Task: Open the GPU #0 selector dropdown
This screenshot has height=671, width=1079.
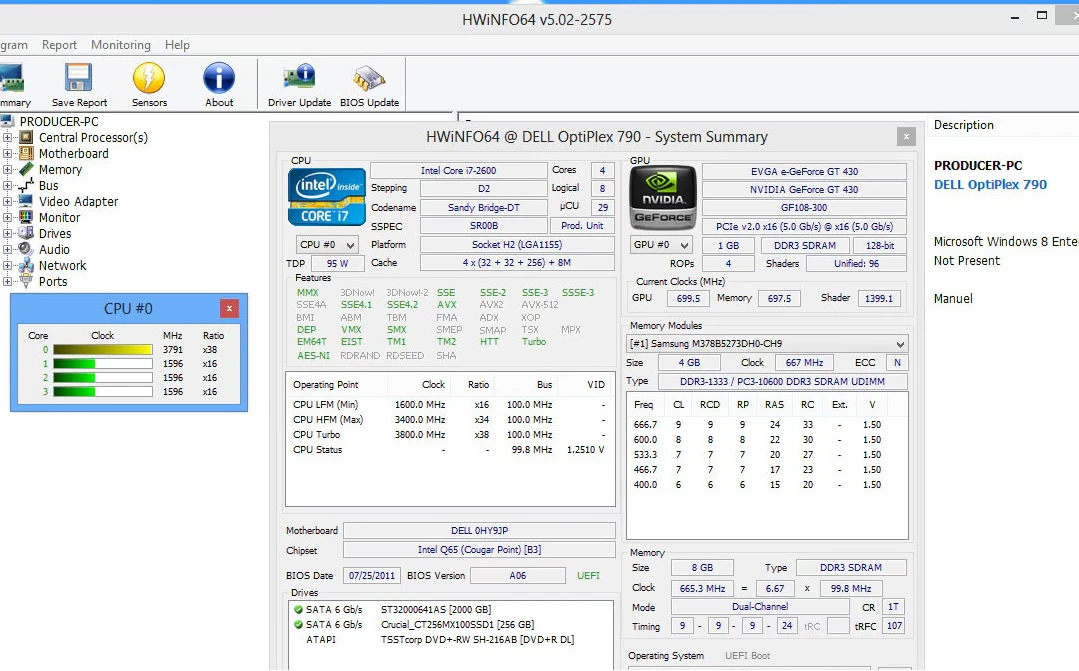Action: click(x=661, y=245)
